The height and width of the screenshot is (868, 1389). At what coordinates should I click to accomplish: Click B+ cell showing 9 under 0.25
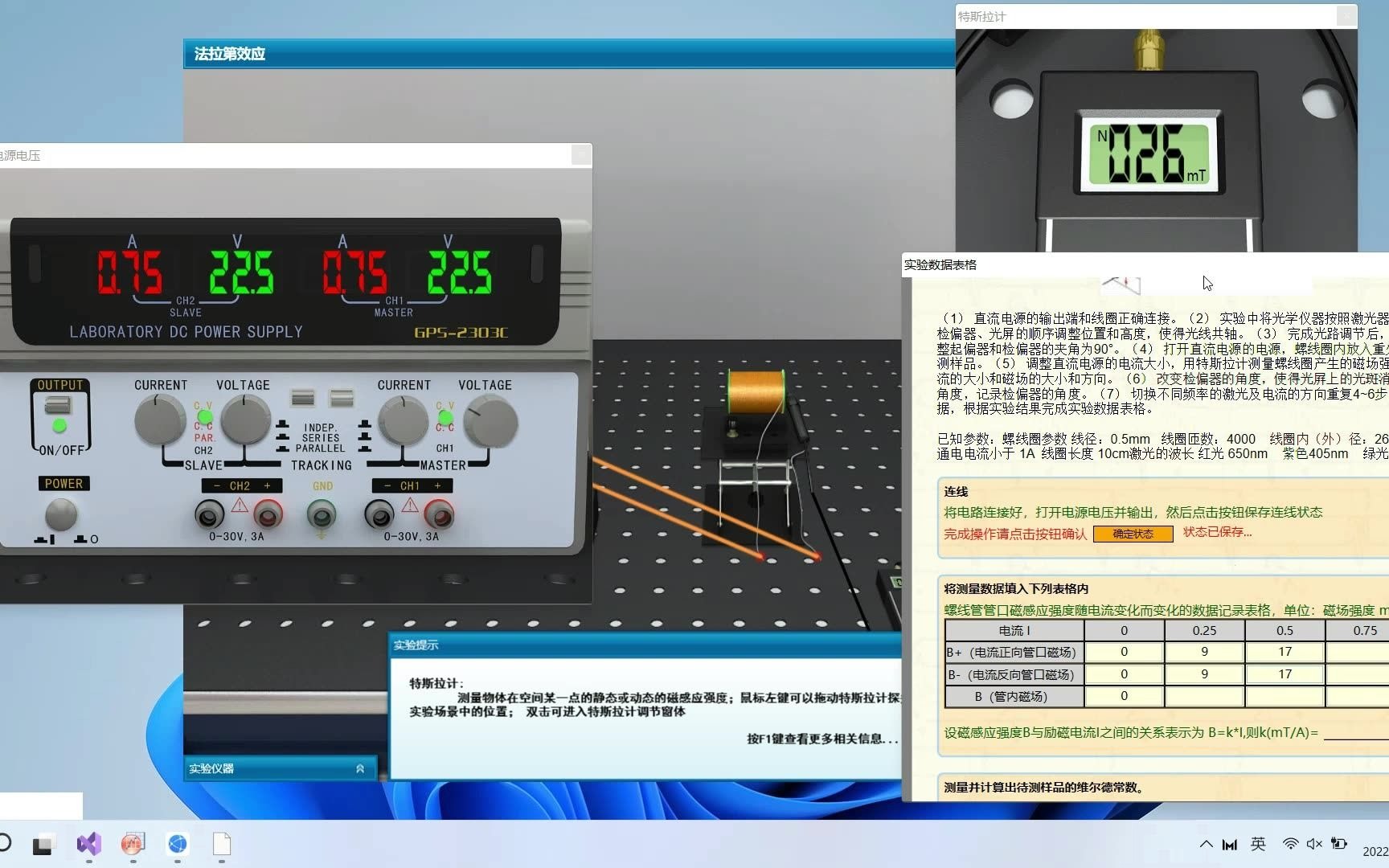click(1204, 652)
